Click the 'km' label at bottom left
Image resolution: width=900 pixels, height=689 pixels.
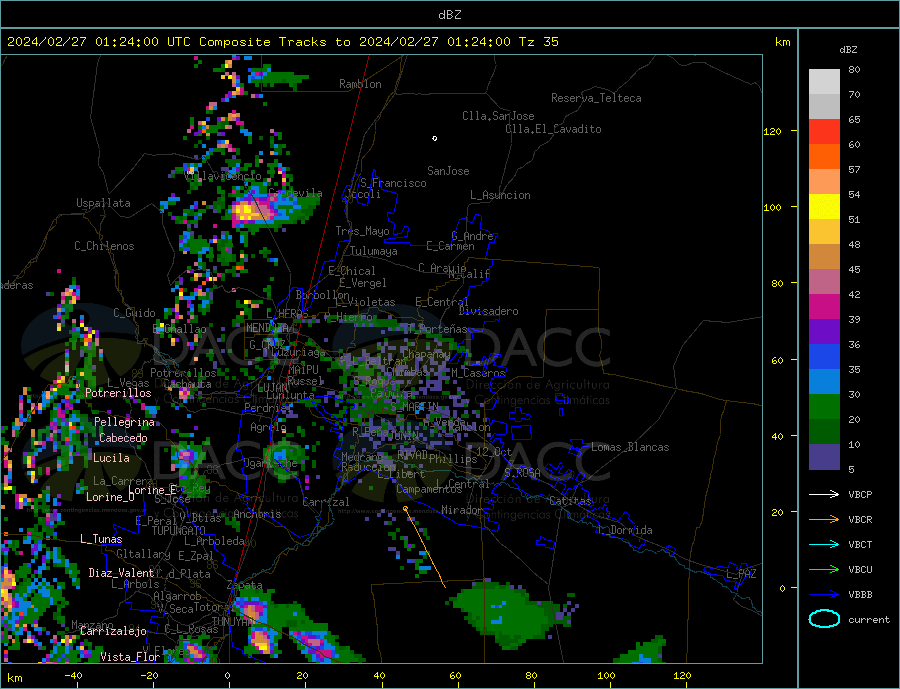15,678
